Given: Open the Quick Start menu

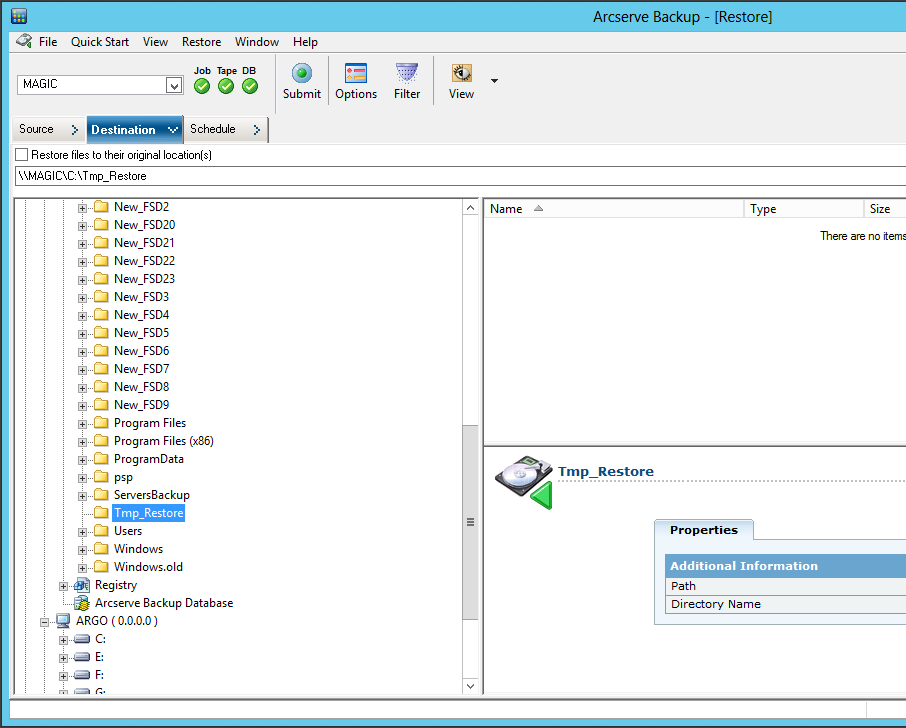Looking at the screenshot, I should 100,42.
